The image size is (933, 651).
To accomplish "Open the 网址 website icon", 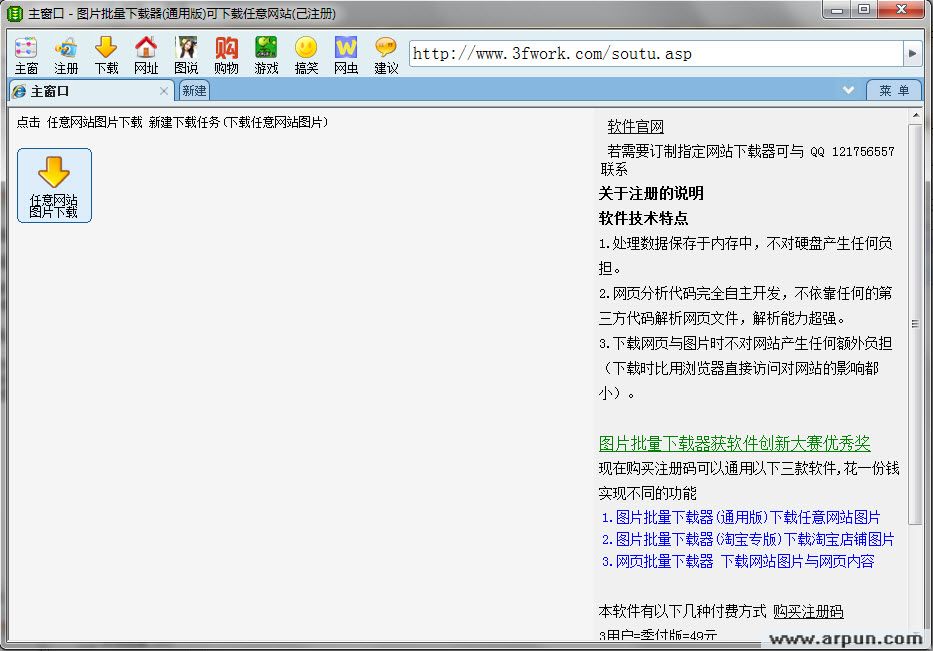I will [146, 52].
